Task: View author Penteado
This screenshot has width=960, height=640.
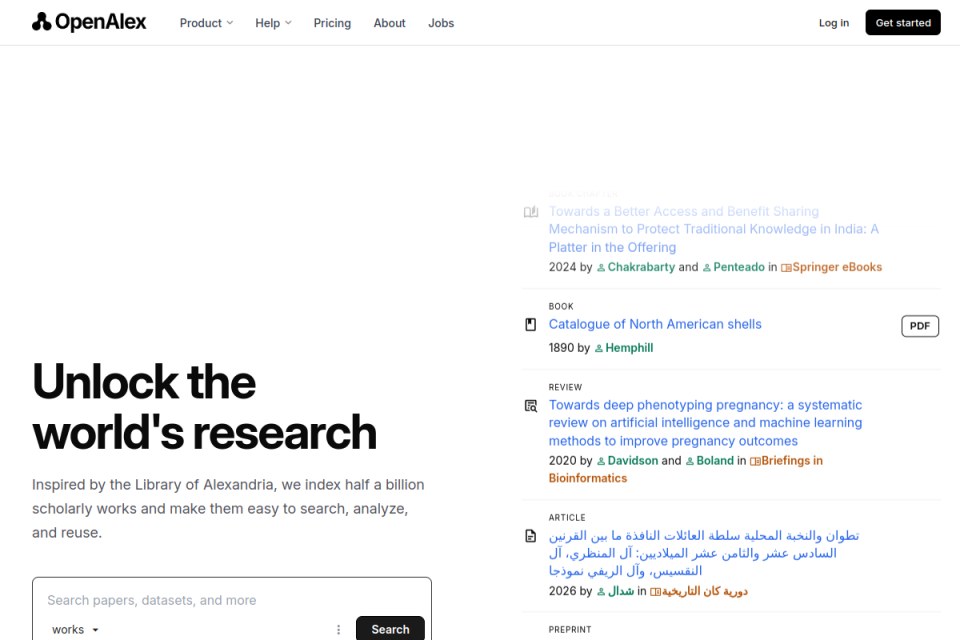Action: click(739, 267)
